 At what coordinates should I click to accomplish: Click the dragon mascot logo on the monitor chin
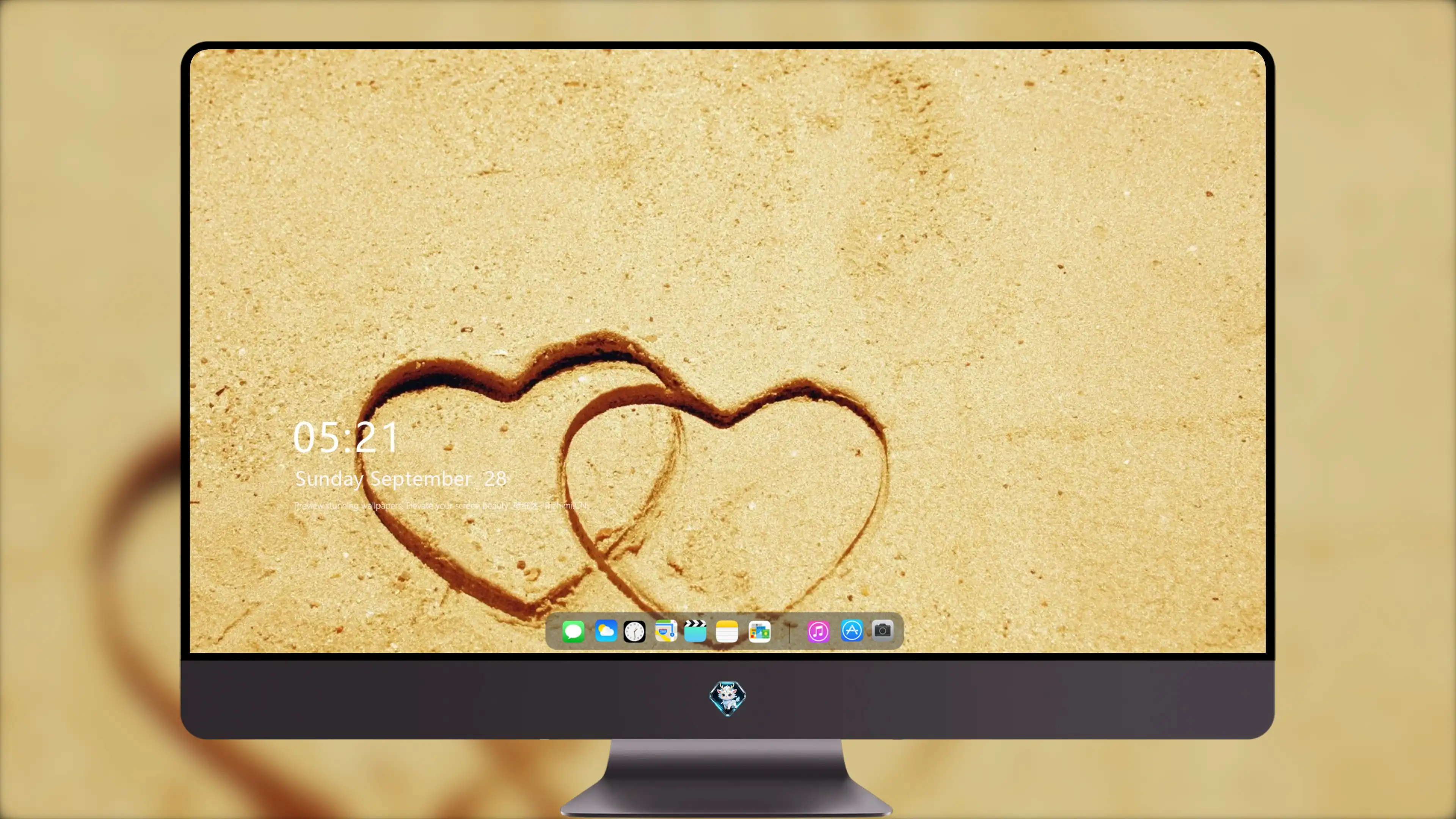click(728, 698)
